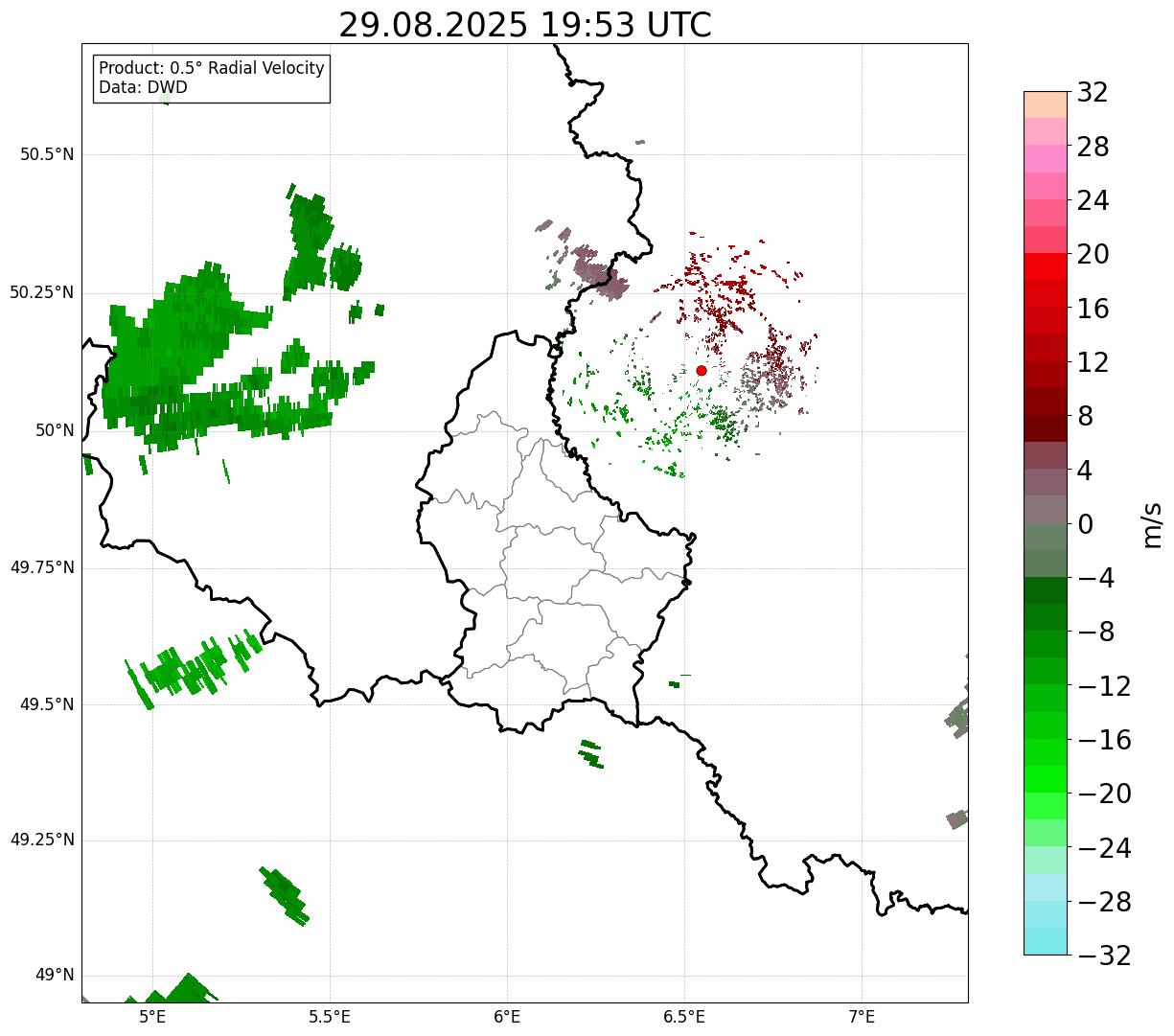Click the green echo patch near 49.15°N 5.4°E
1174x1036 pixels.
(x=285, y=896)
